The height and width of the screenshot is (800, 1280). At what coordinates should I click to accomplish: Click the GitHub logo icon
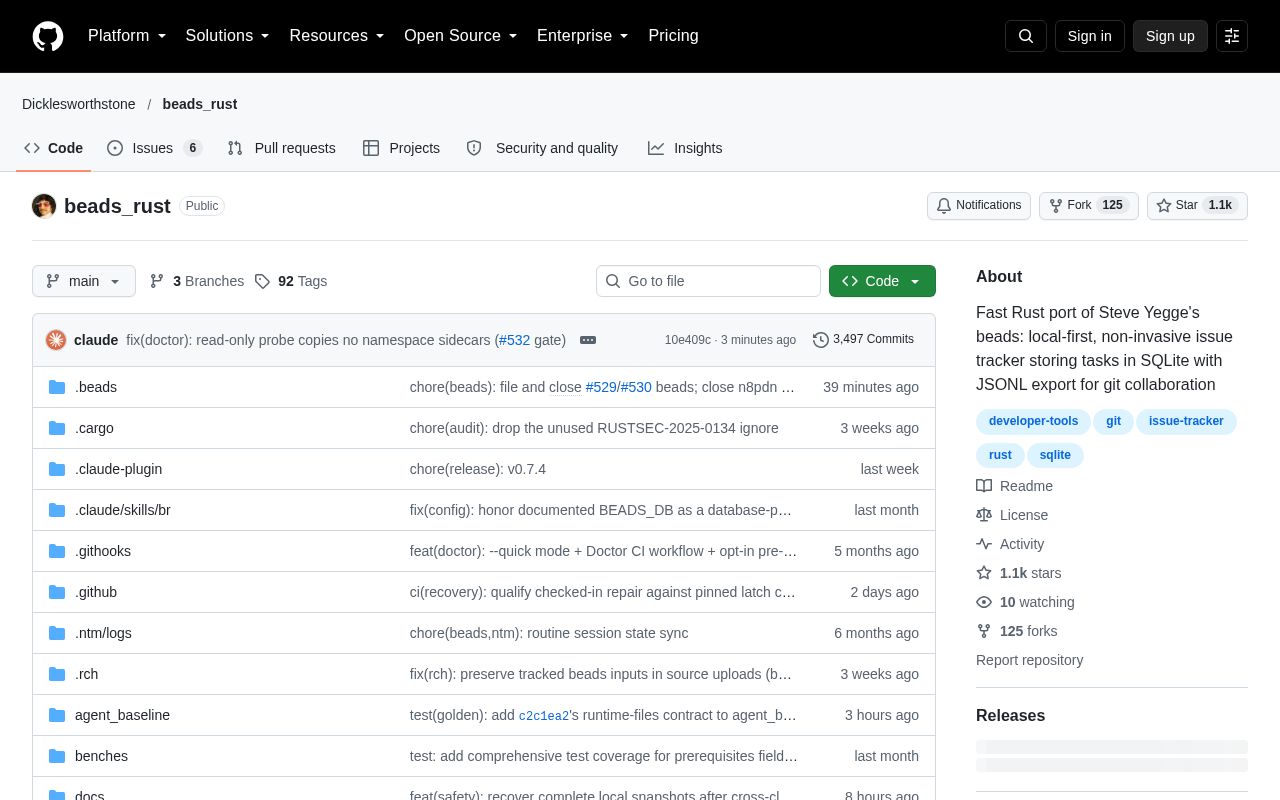click(x=48, y=36)
